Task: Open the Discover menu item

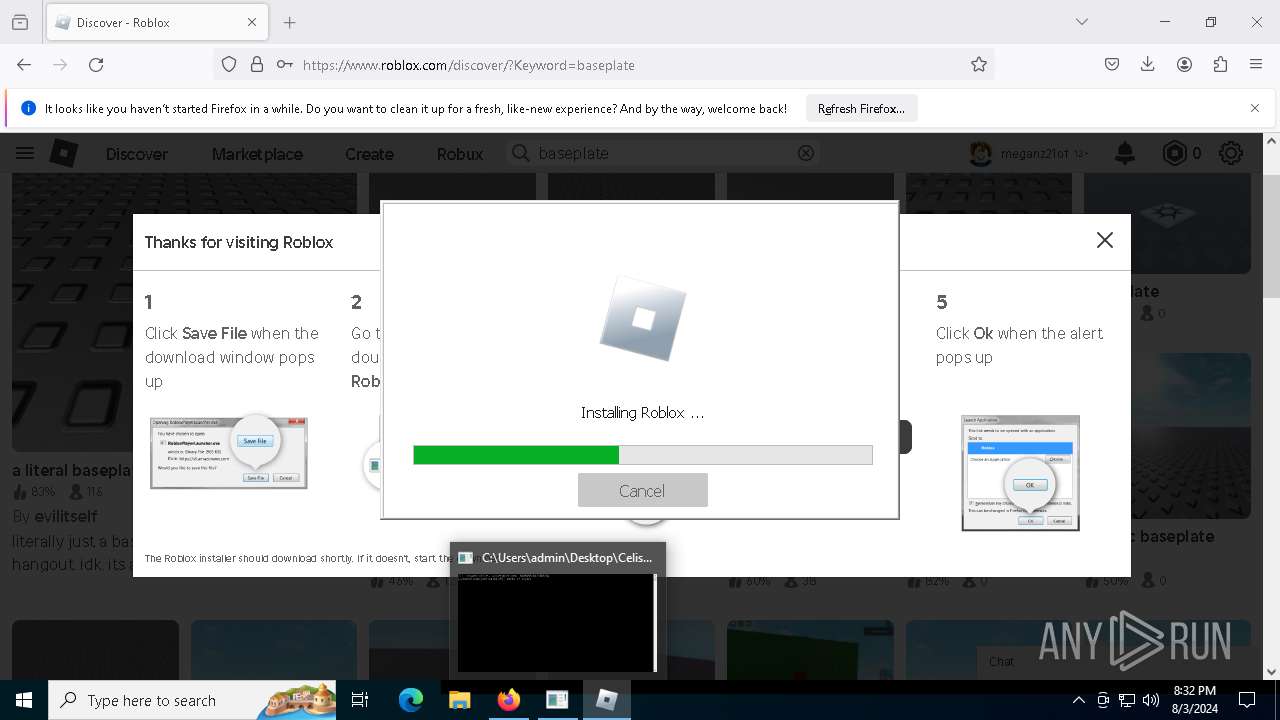Action: [137, 154]
